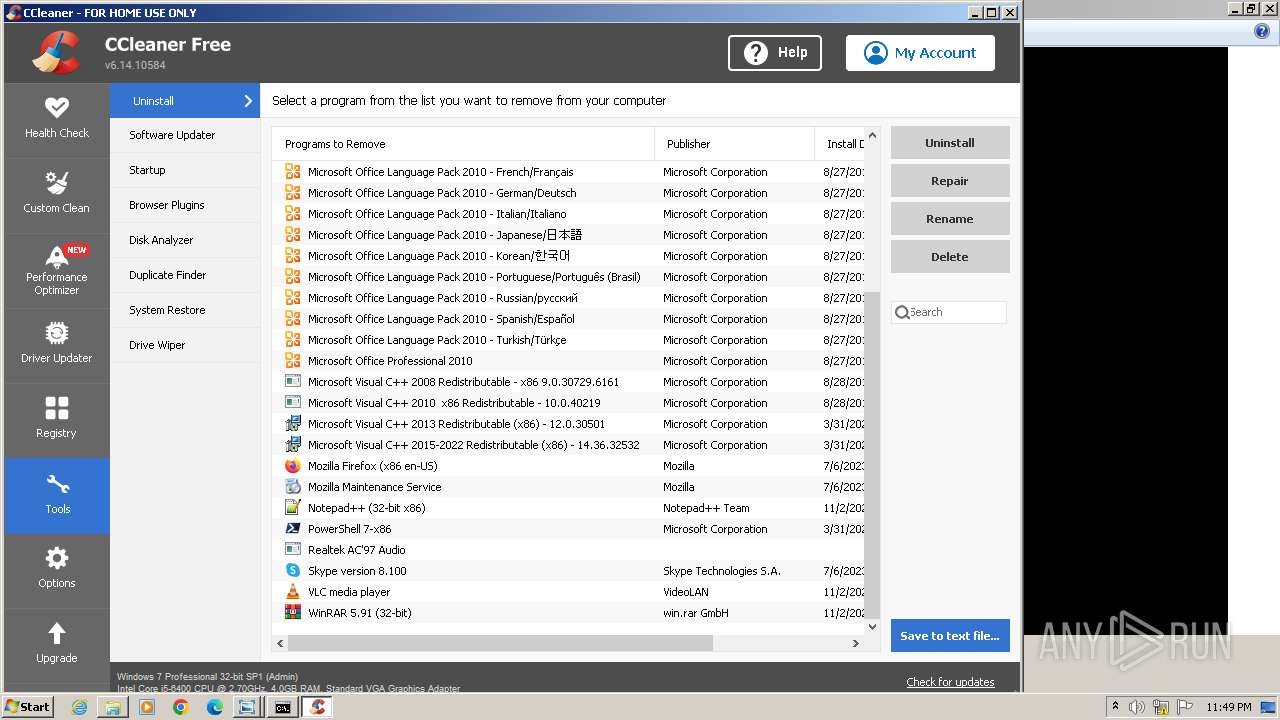Screen dimensions: 1280x720
Task: Open the Help button in header
Action: tap(775, 53)
